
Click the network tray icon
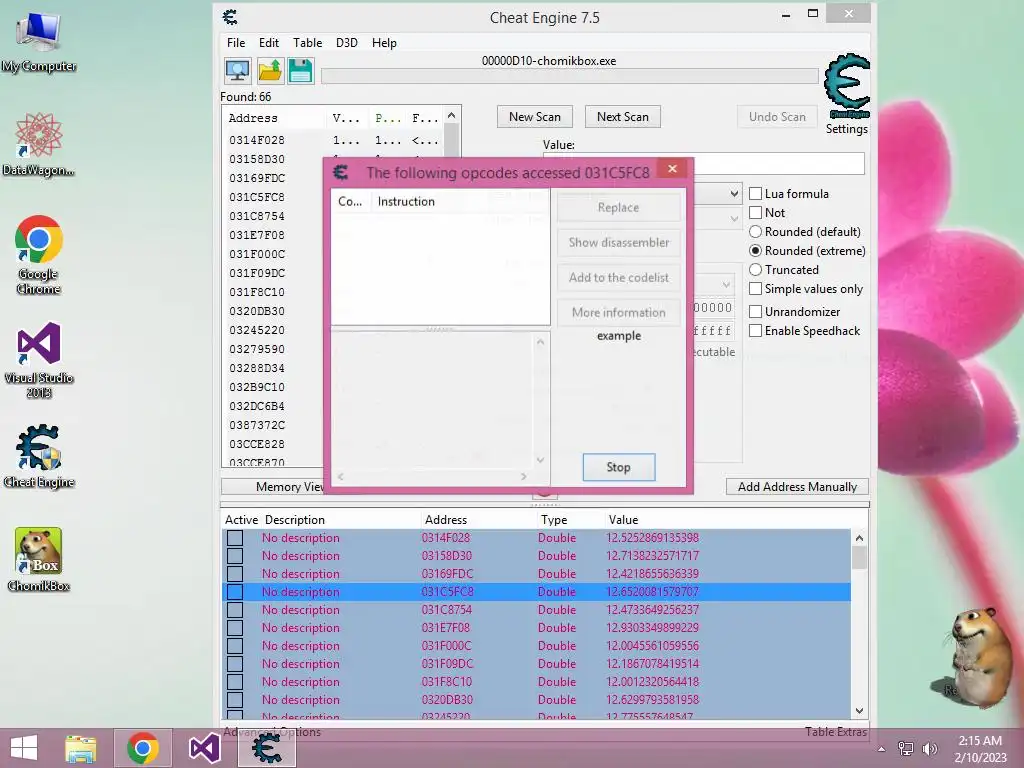(906, 748)
